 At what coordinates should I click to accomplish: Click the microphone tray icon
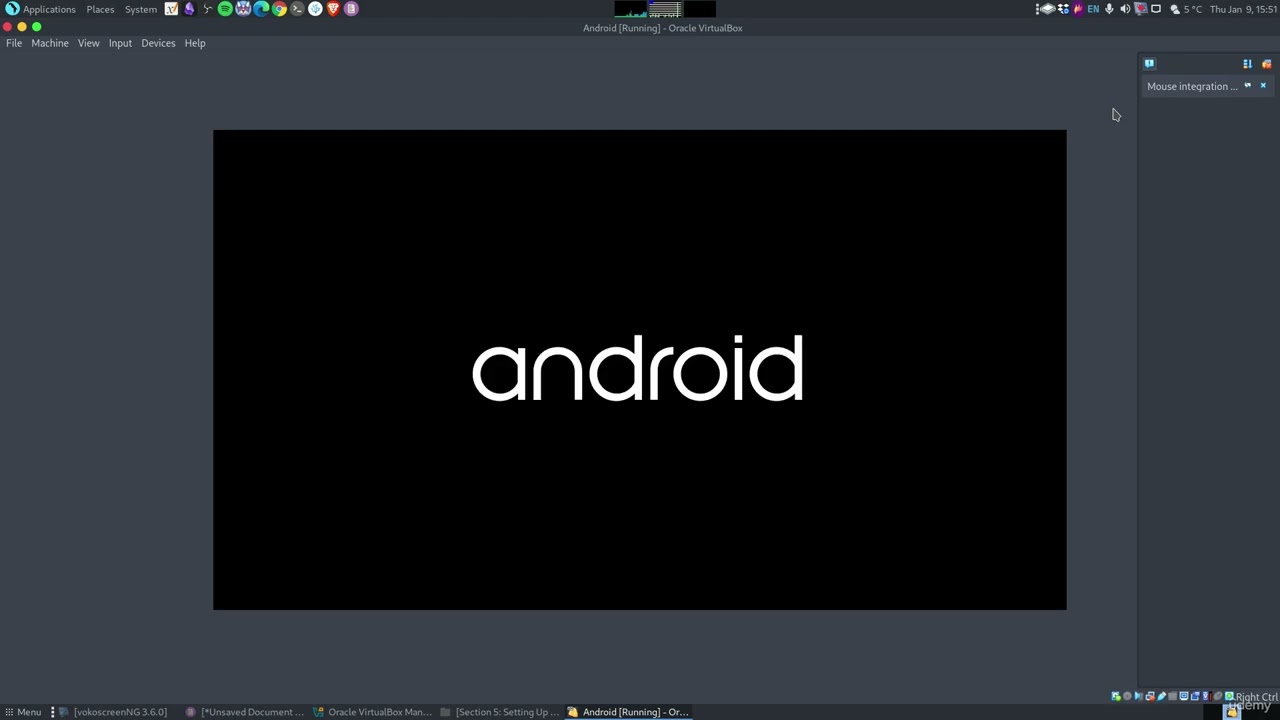1109,9
